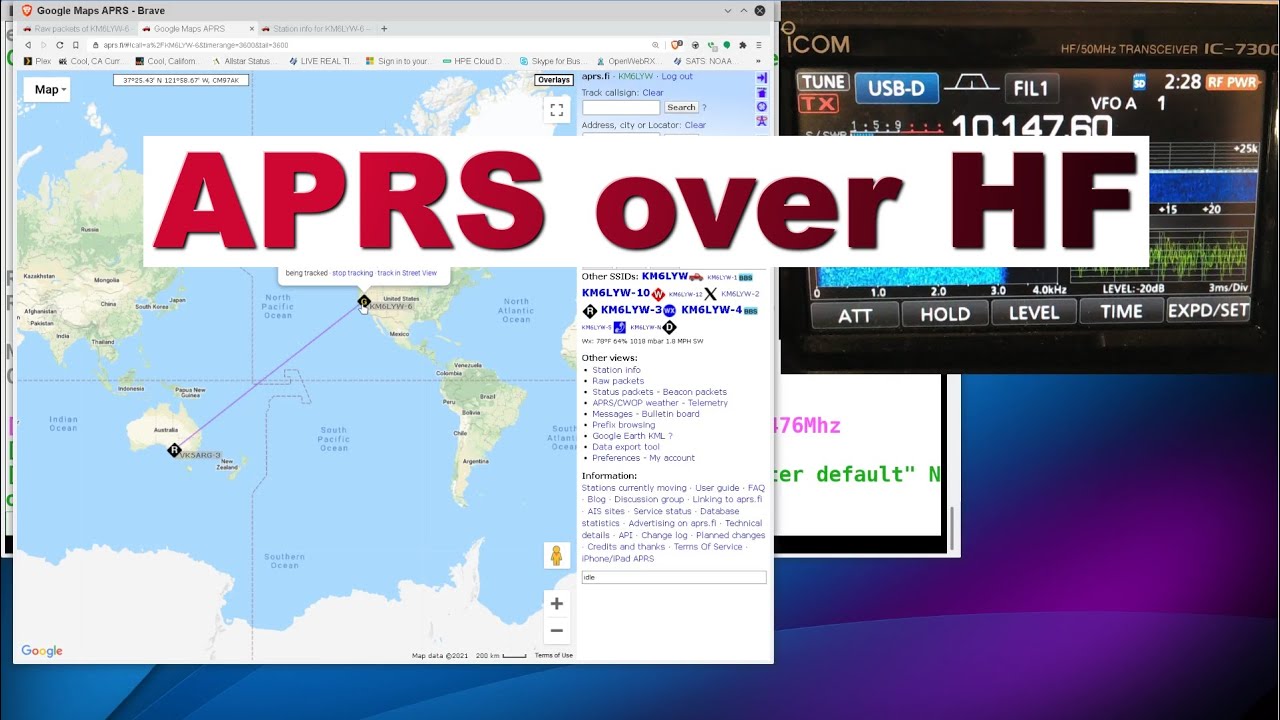The image size is (1280, 720).
Task: Clear the Address, city or Locator
Action: [x=695, y=125]
